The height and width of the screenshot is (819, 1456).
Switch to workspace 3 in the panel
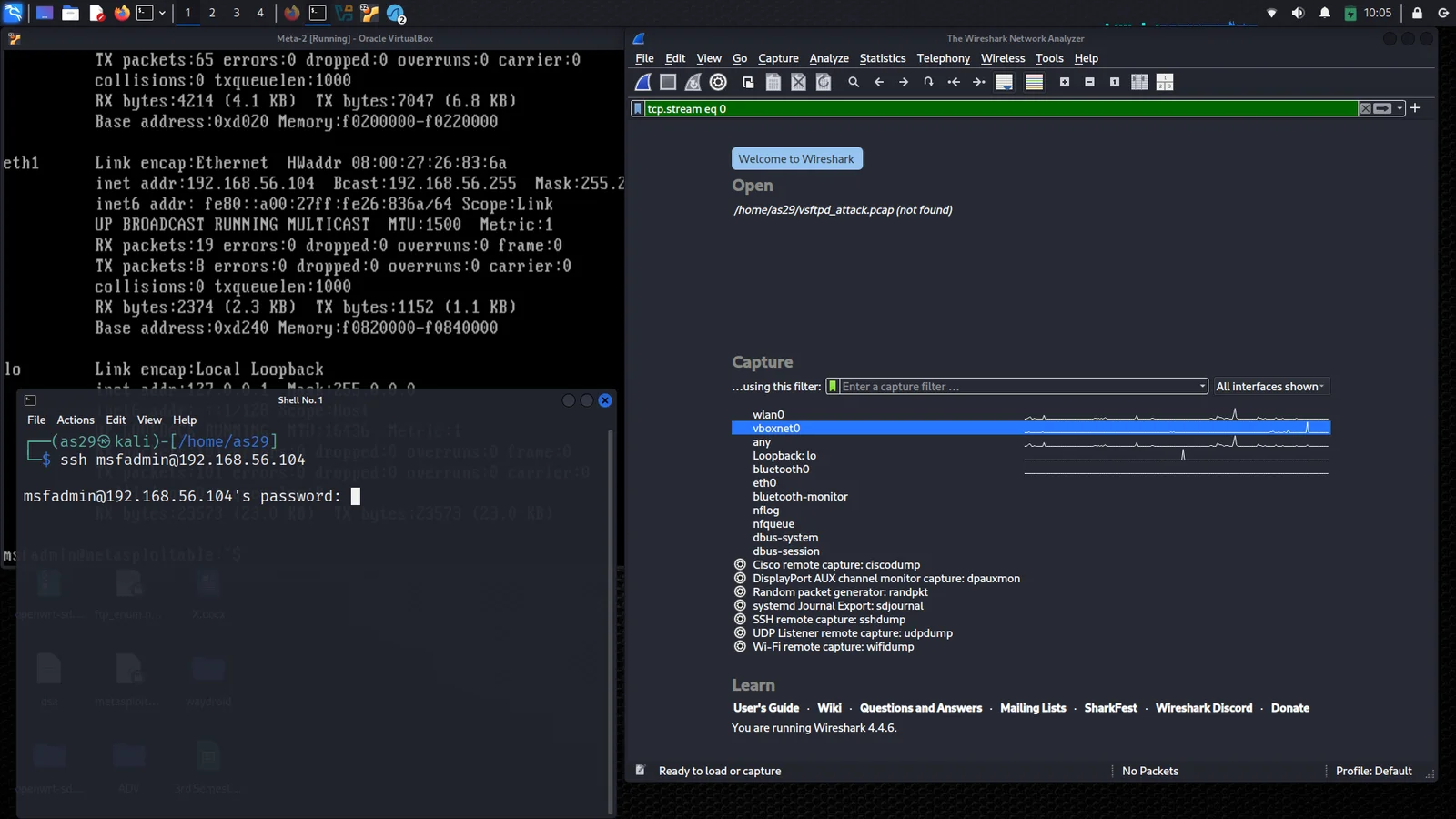coord(237,13)
